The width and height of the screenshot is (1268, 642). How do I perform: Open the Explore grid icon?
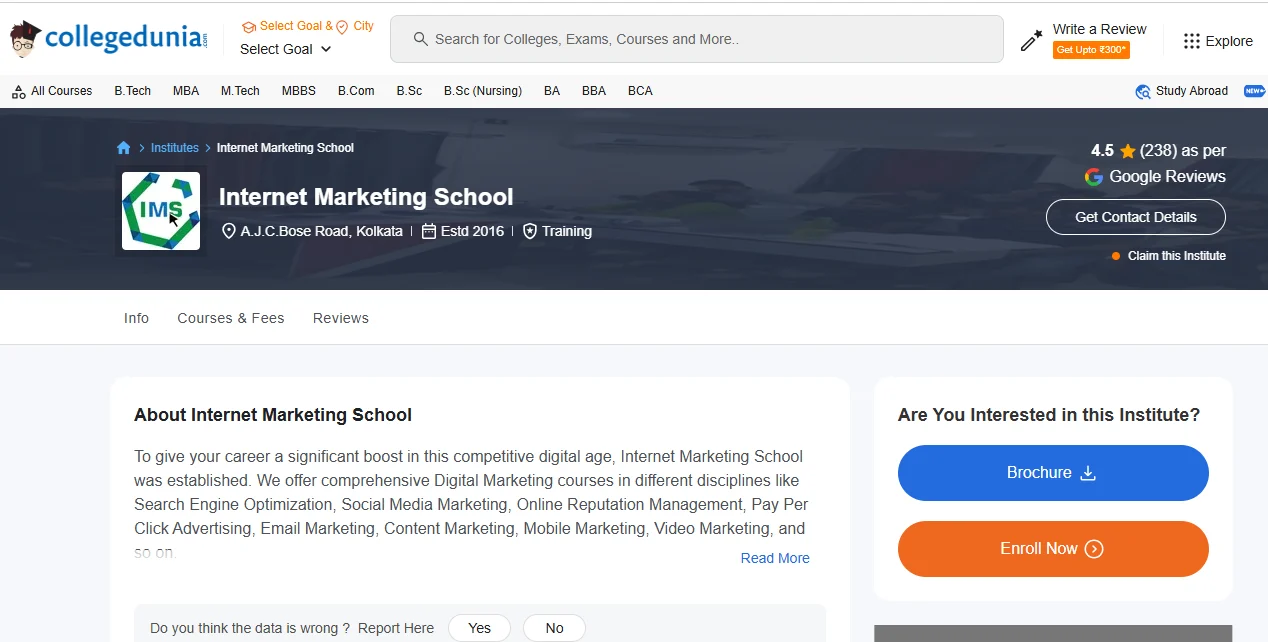1191,41
